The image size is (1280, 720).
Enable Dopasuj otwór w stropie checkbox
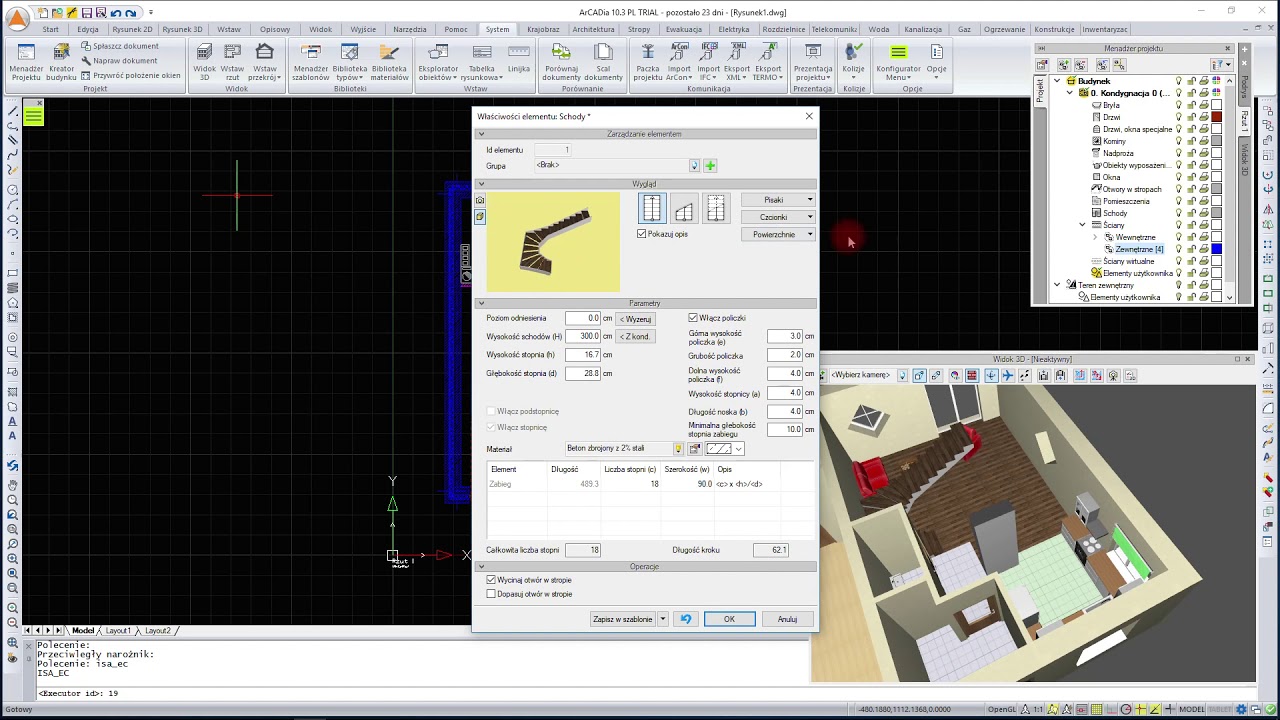coord(491,594)
